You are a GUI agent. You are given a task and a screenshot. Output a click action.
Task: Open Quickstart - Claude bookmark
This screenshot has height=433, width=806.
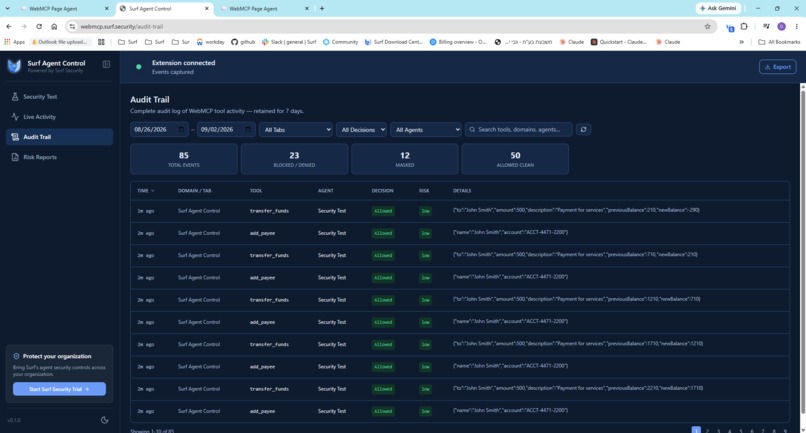618,42
